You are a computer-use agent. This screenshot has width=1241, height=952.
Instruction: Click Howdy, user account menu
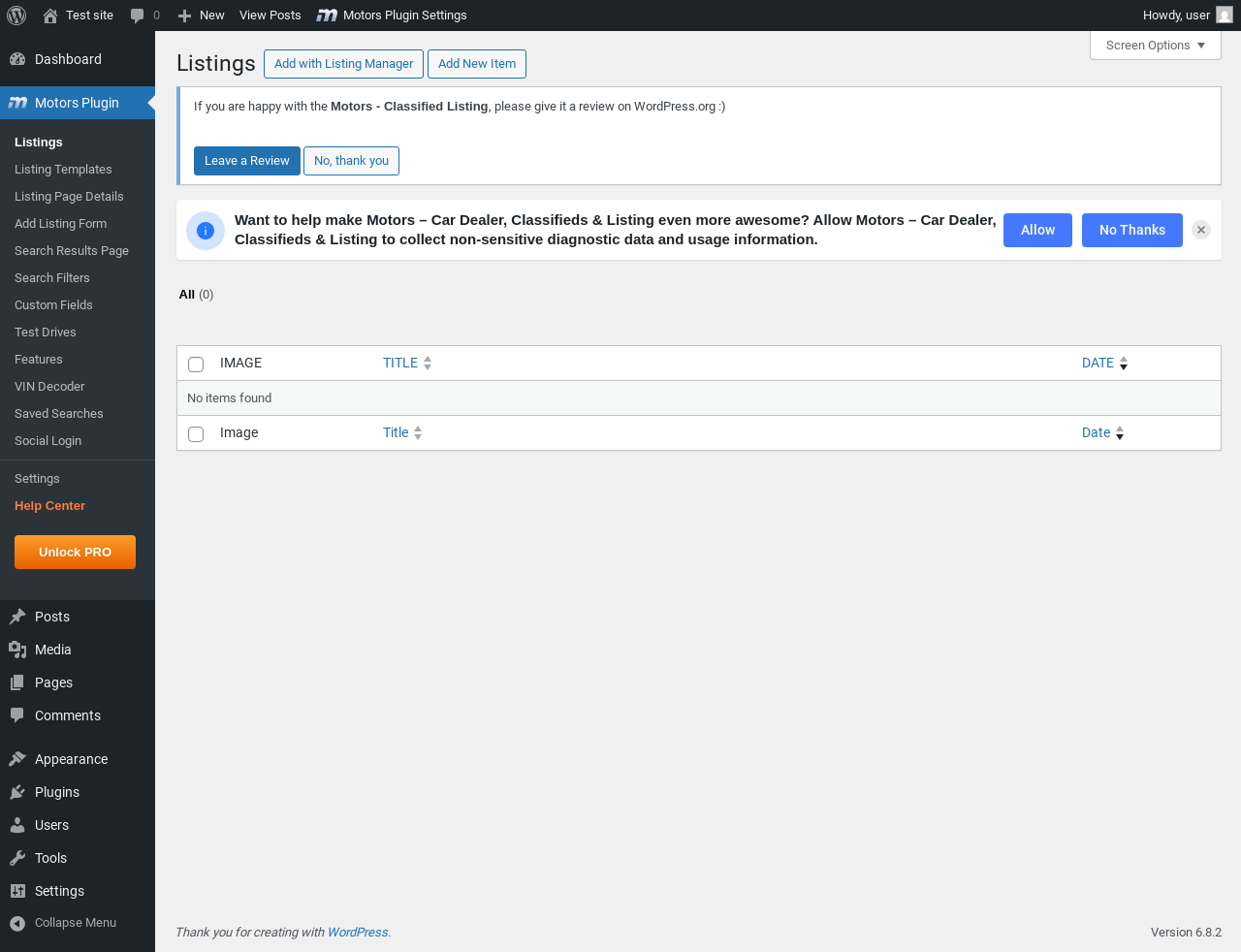pyautogui.click(x=1188, y=16)
